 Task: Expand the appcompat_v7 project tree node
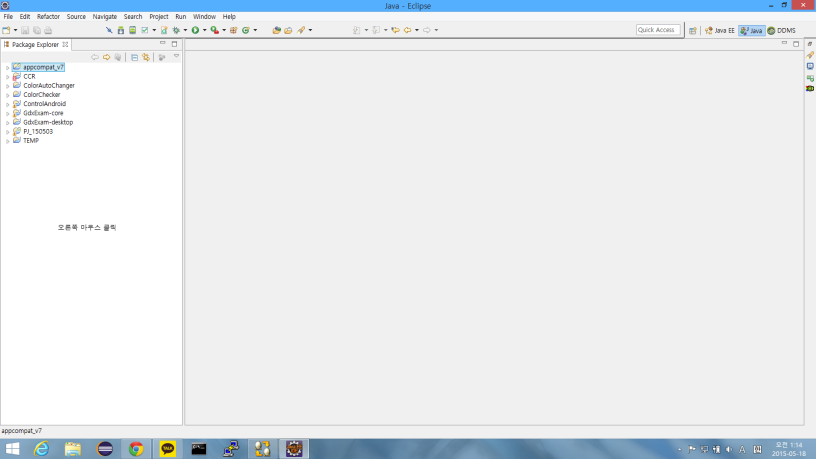coord(7,68)
